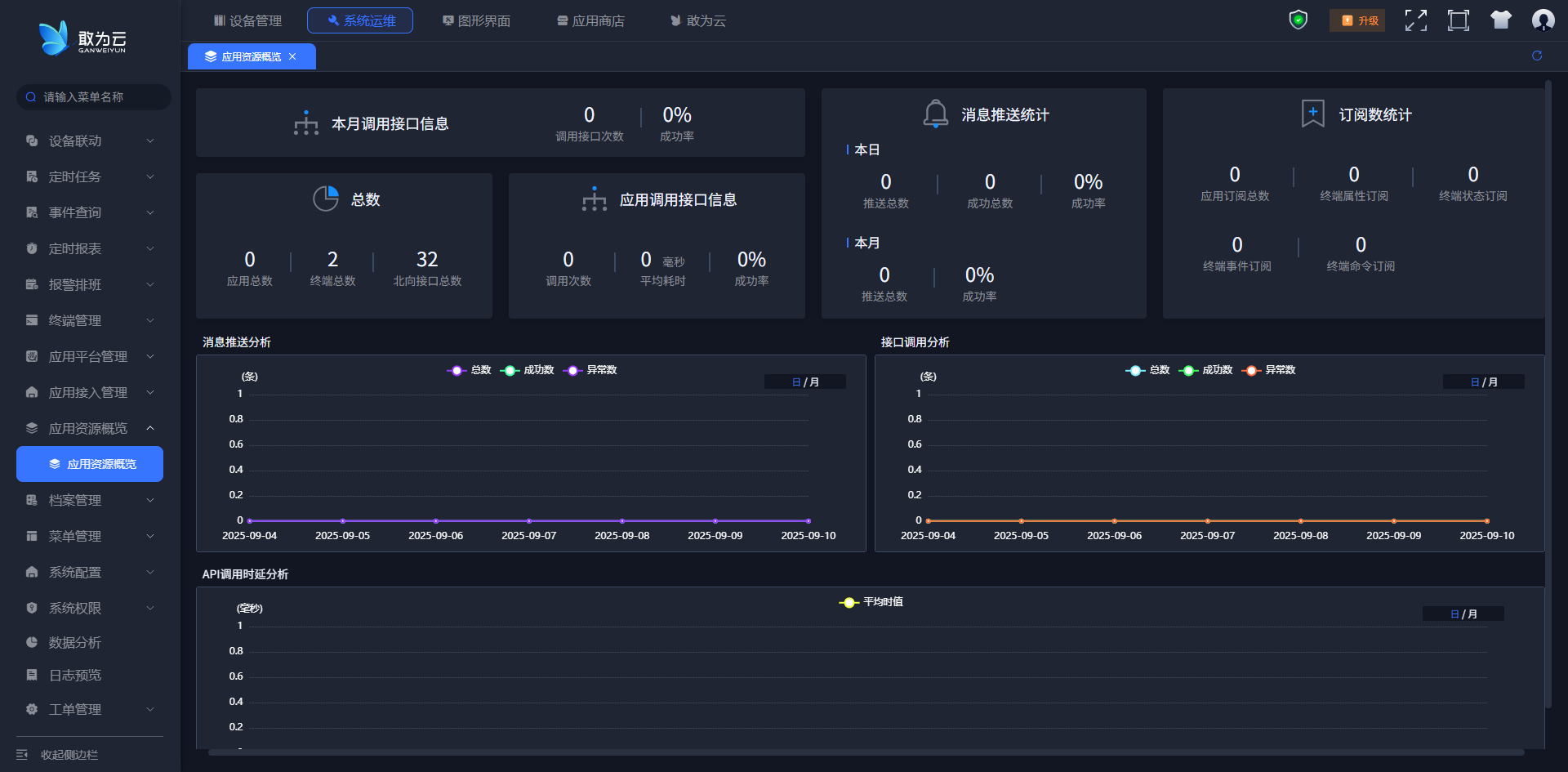Toggle 平均时值 legend in API latency chart

pyautogui.click(x=871, y=602)
